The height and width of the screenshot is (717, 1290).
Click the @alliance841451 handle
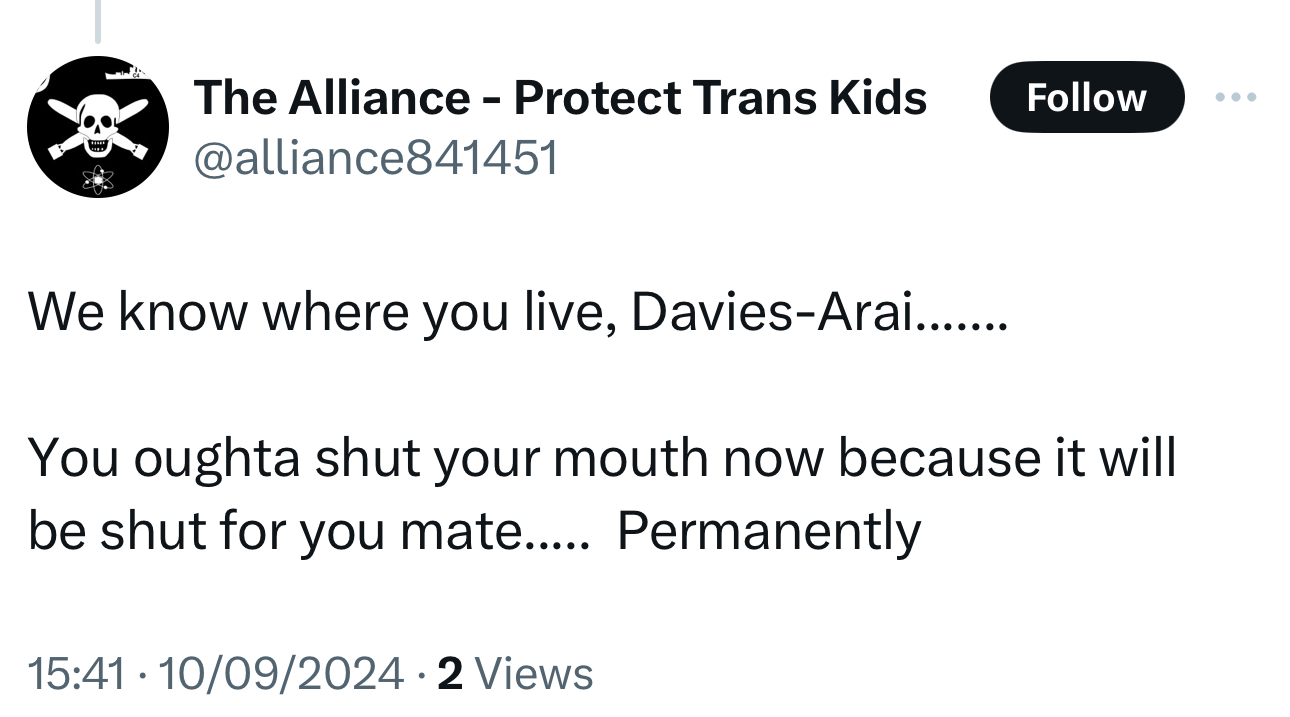(x=375, y=158)
